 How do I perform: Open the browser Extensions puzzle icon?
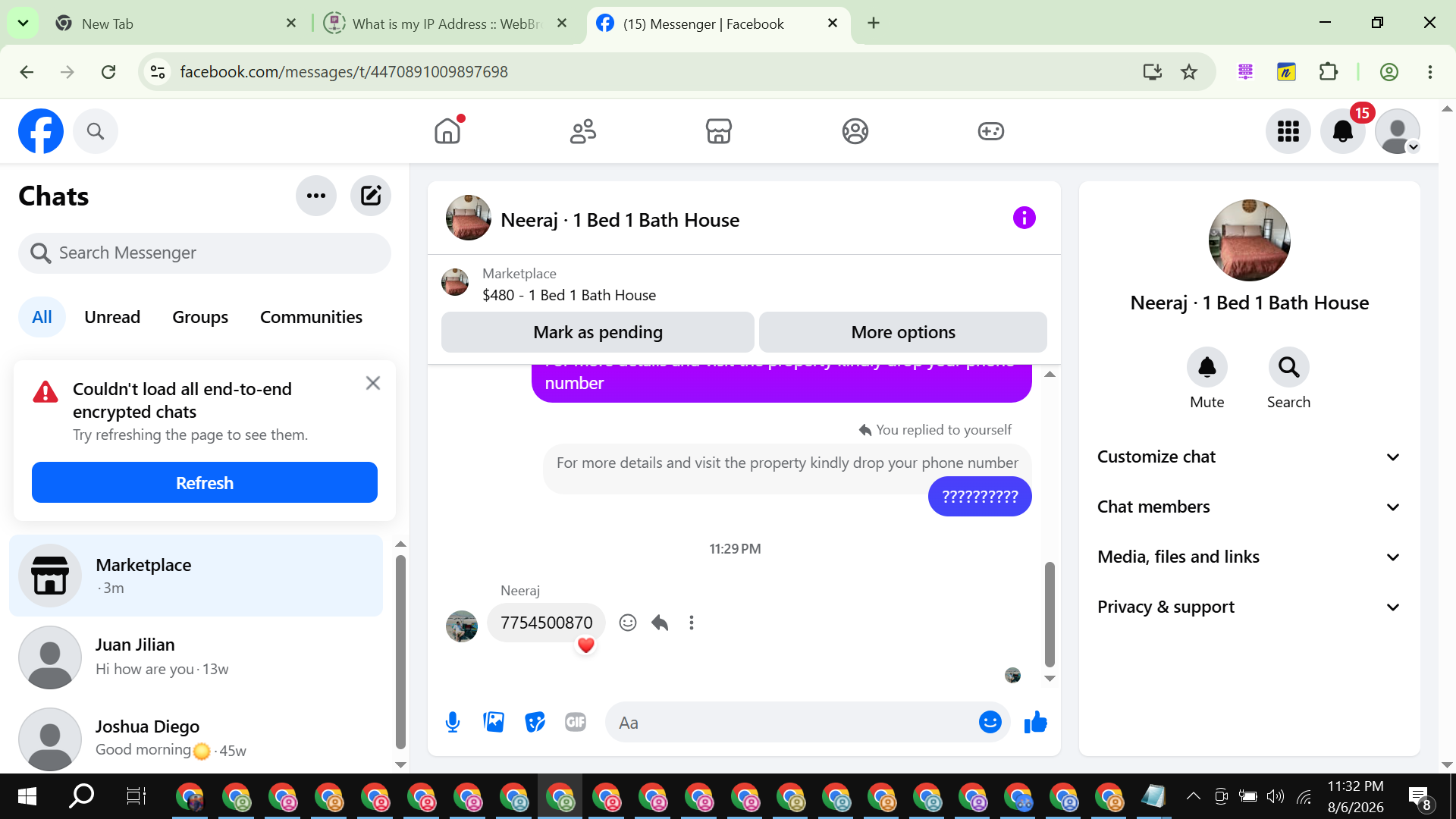click(1329, 71)
